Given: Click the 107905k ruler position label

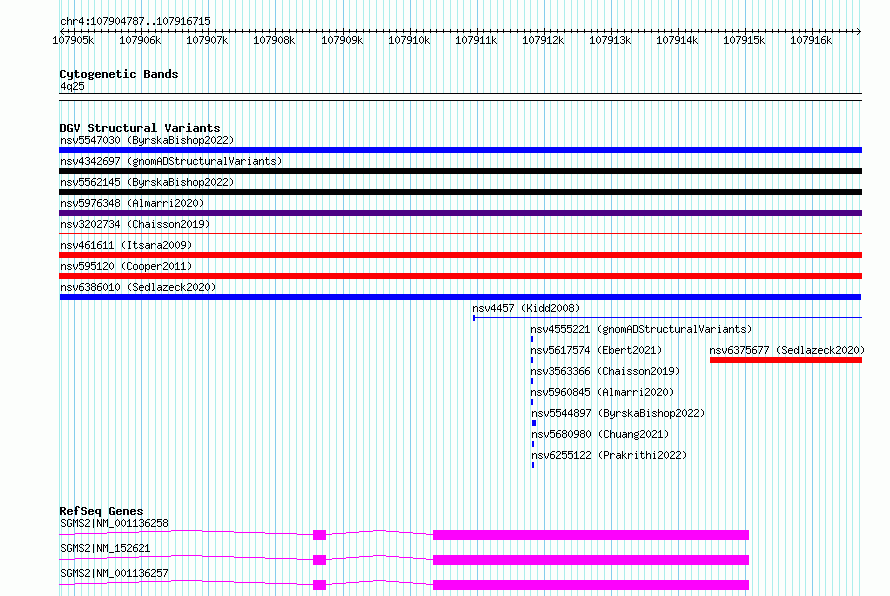Looking at the screenshot, I should click(73, 40).
